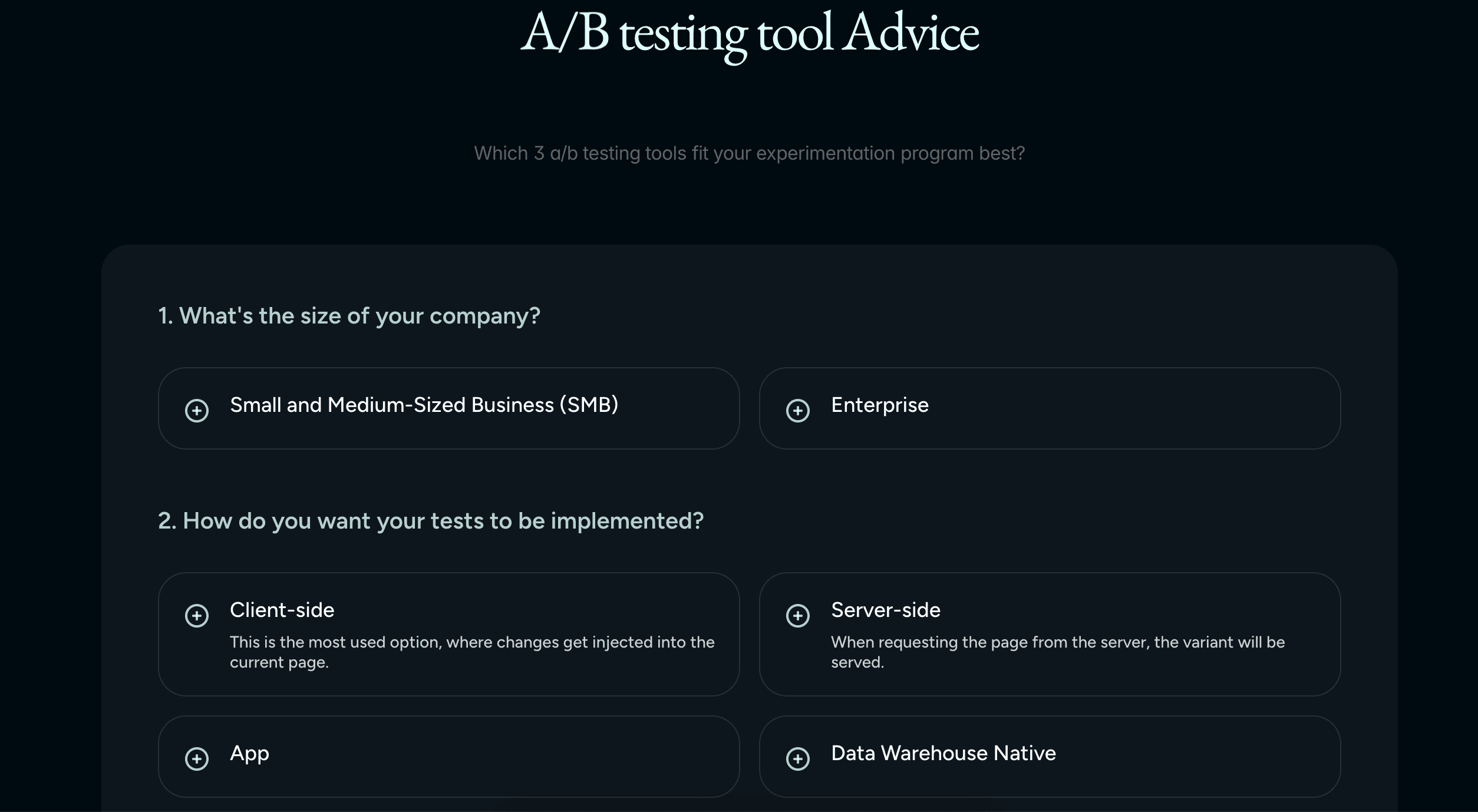Click the tests implementation question heading
This screenshot has width=1478, height=812.
(431, 521)
